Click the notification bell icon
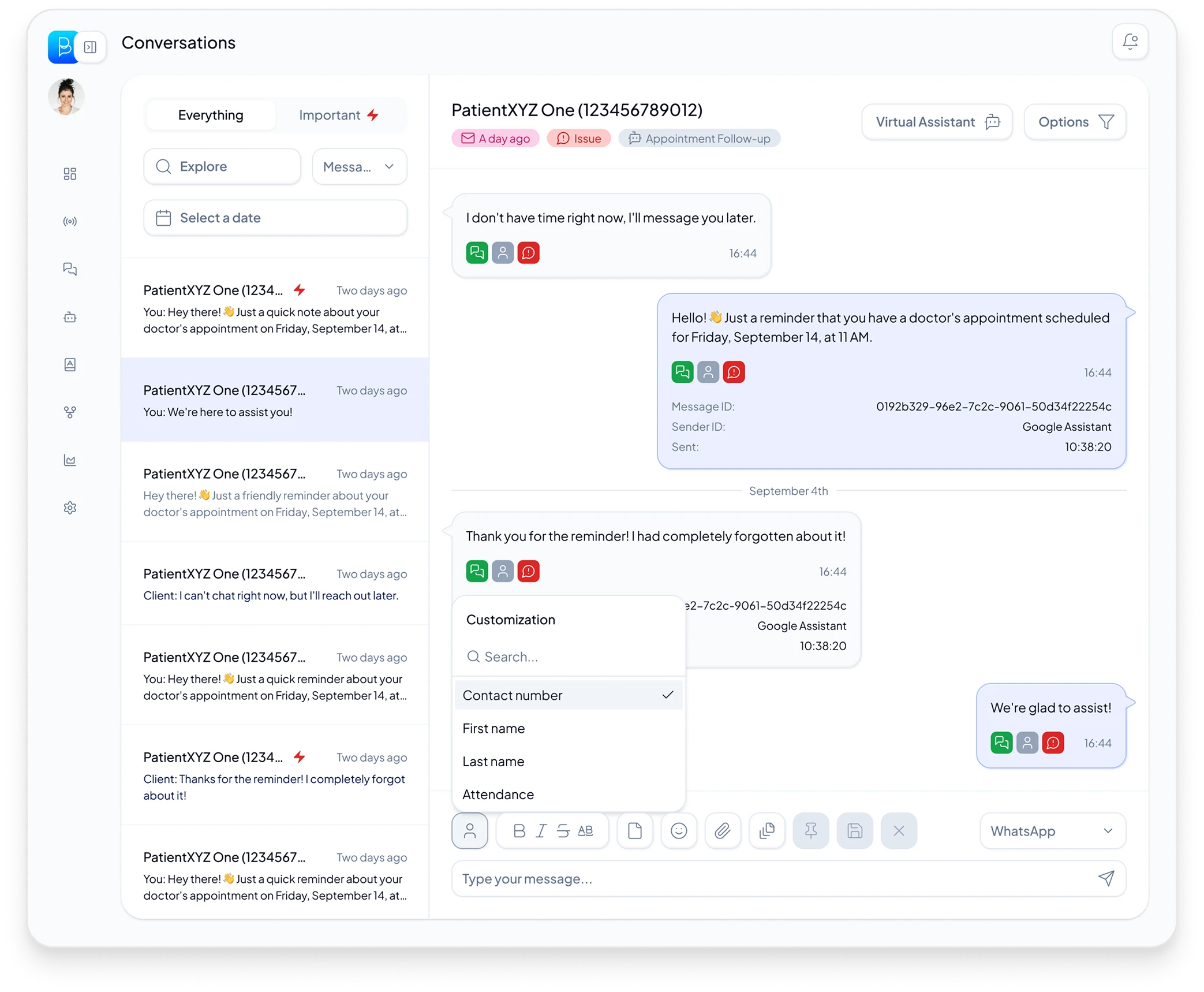 pos(1130,42)
